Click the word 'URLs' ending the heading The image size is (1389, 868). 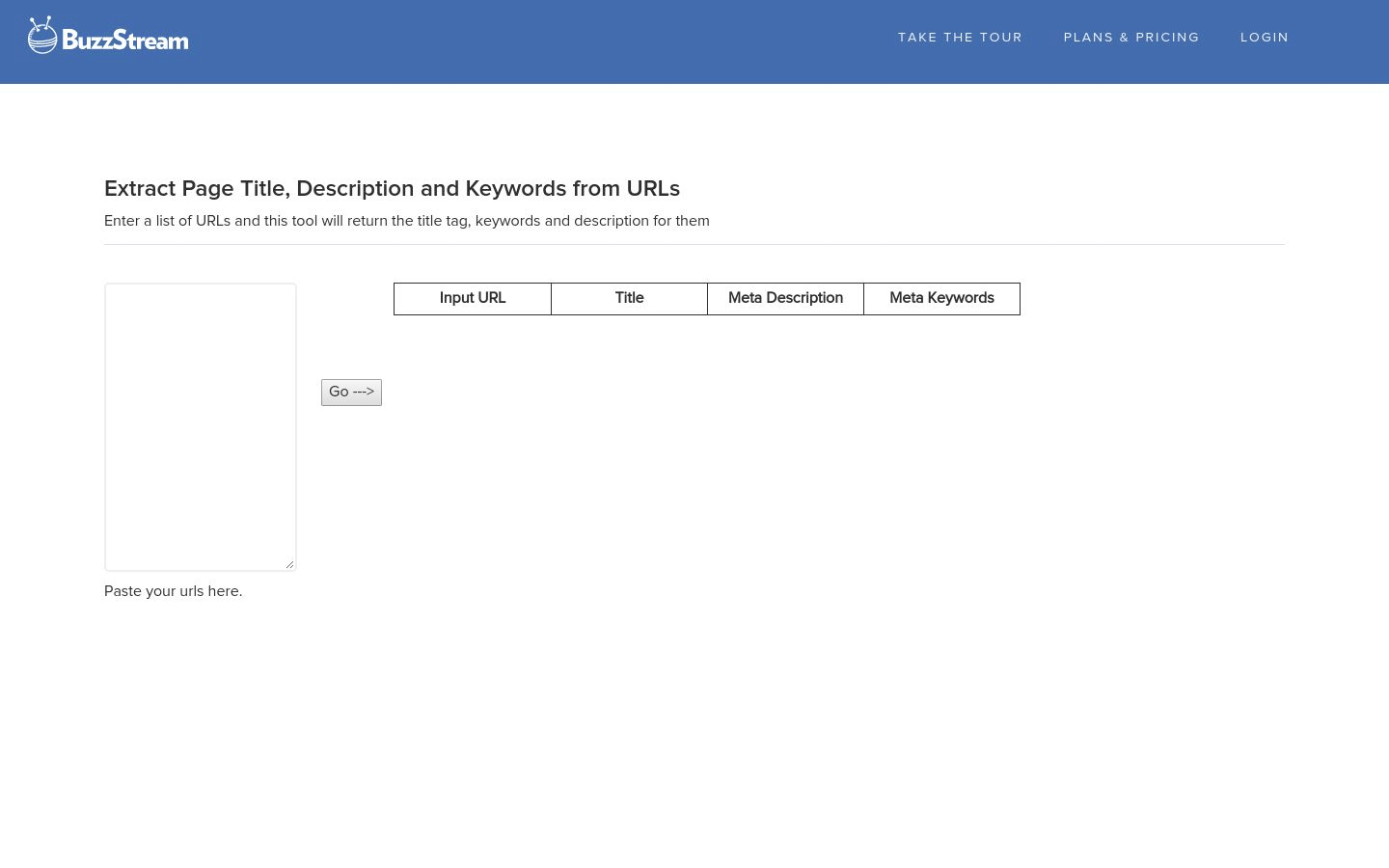click(x=653, y=189)
